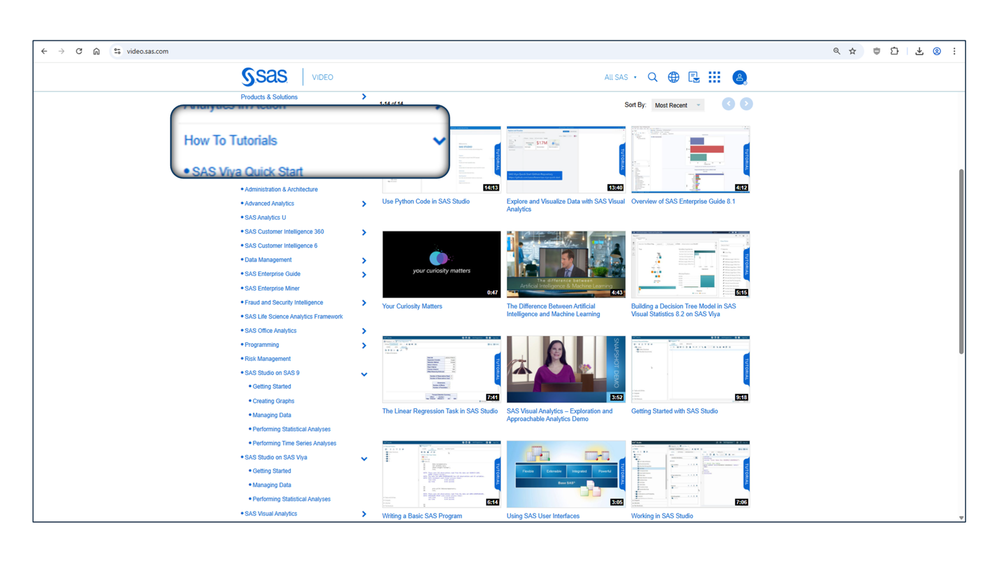
Task: Select SAS Analytics U category
Action: coord(265,217)
